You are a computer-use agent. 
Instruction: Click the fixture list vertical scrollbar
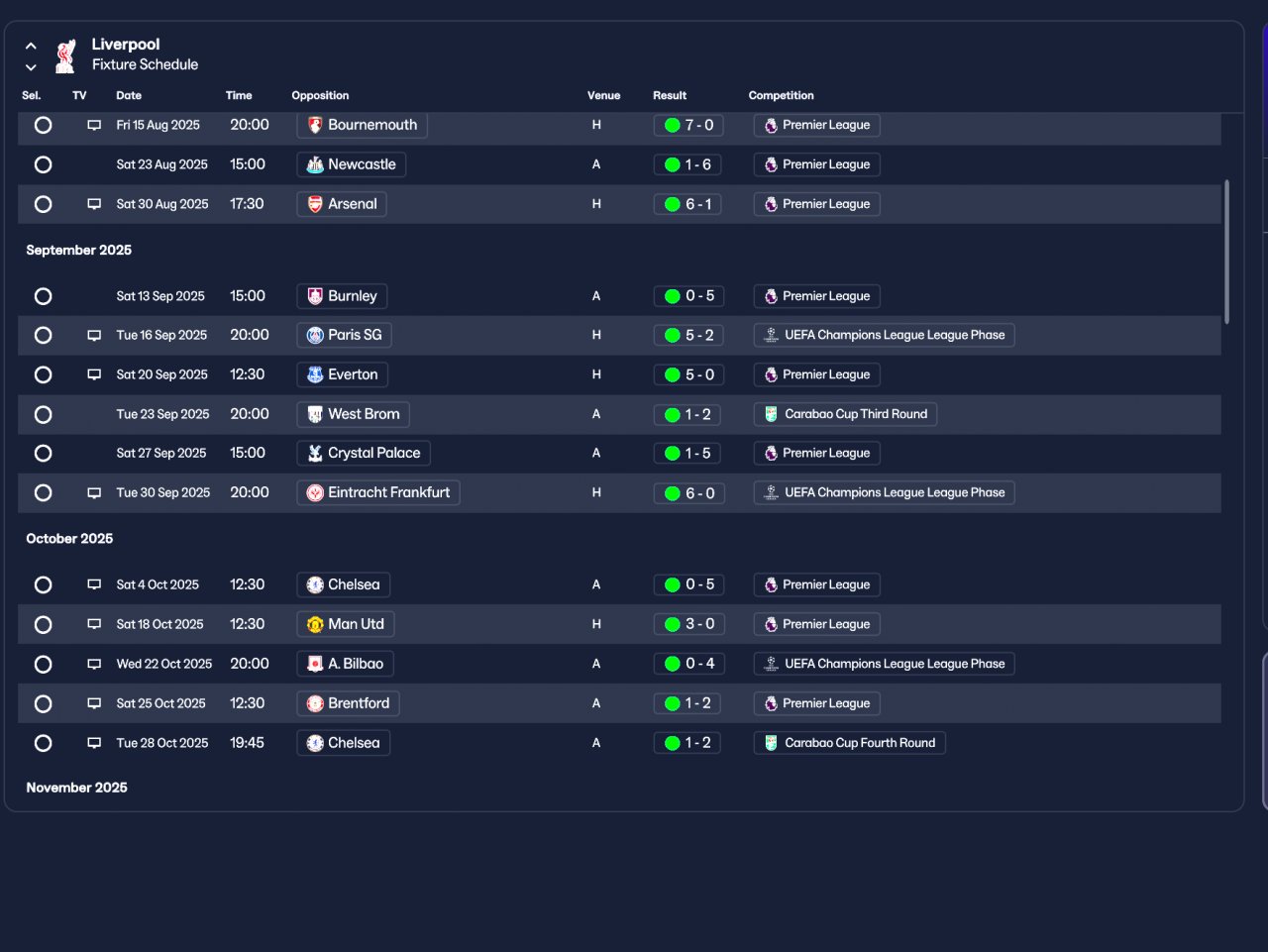pyautogui.click(x=1227, y=252)
